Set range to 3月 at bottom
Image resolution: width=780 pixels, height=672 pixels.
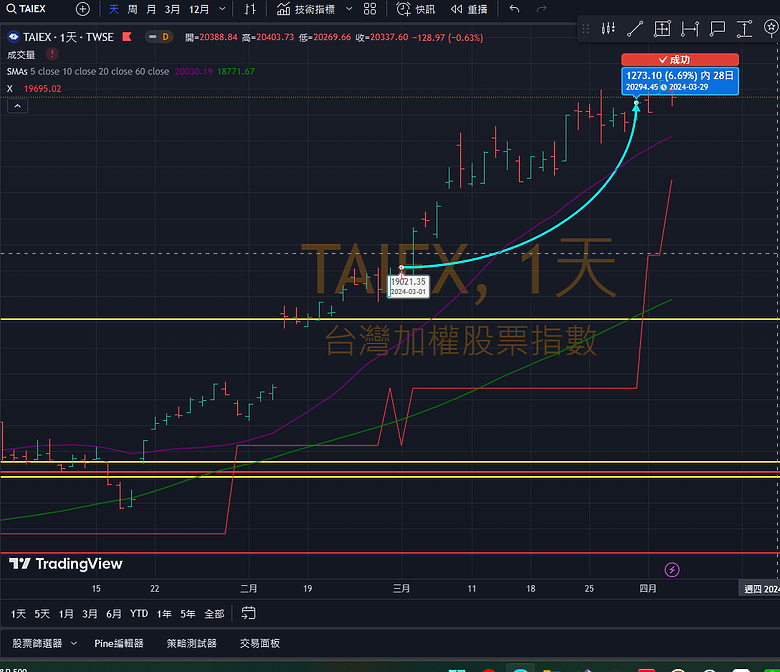pos(90,614)
